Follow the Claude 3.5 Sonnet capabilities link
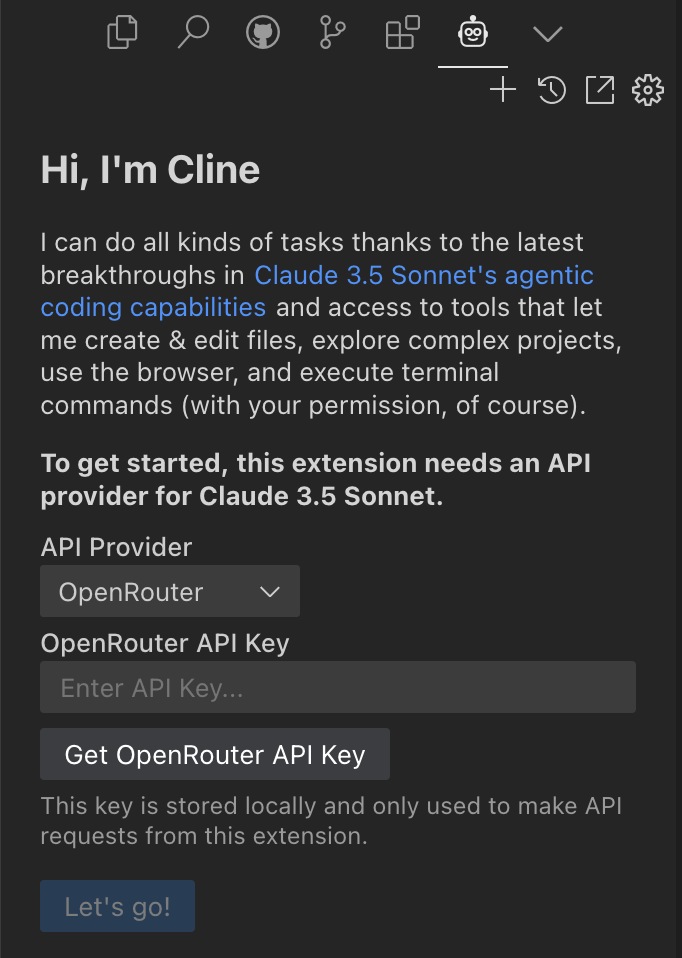Screen dimensions: 682x958 click(x=424, y=275)
